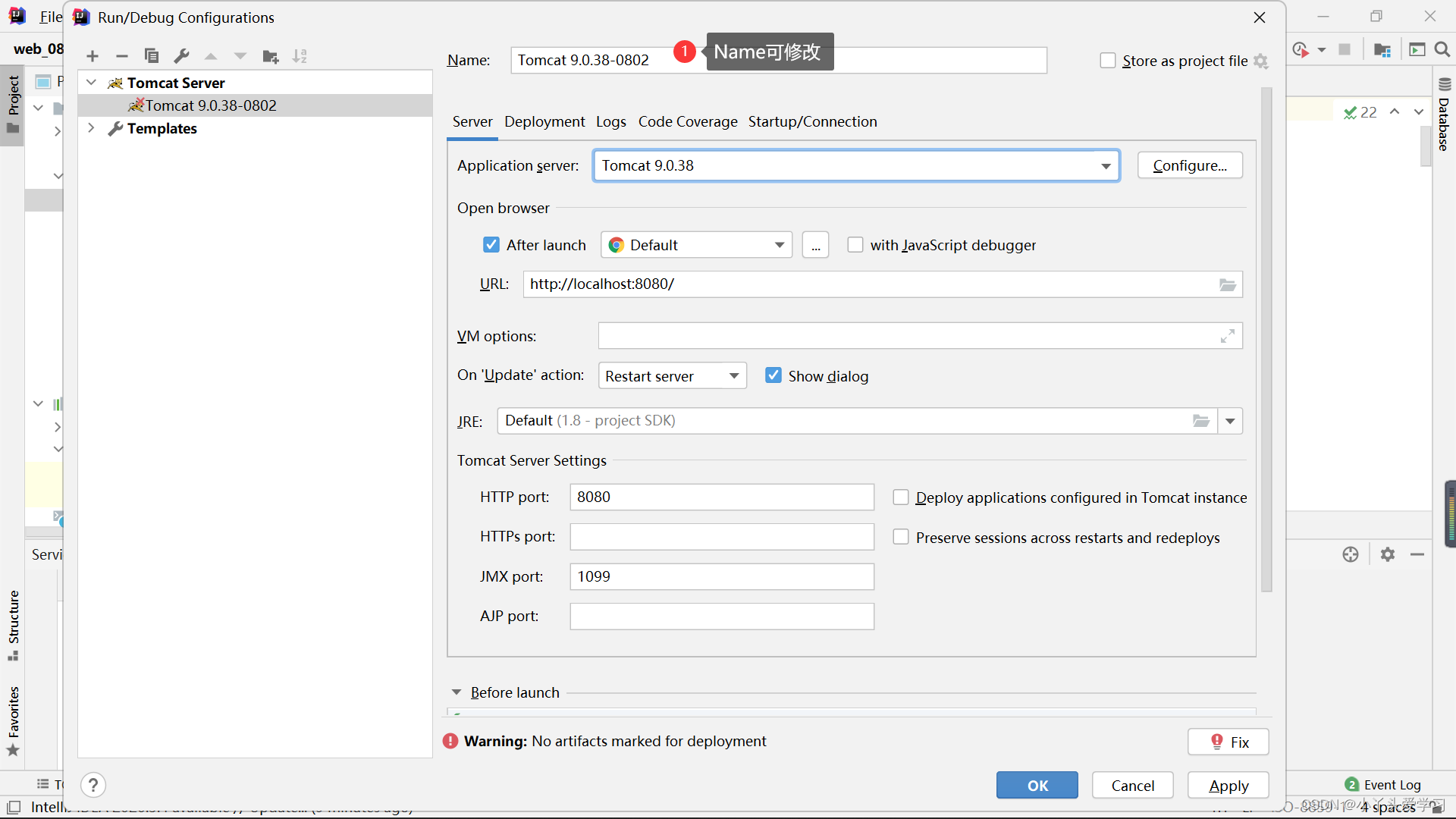The width and height of the screenshot is (1456, 819).
Task: Move configuration up arrow
Action: [211, 56]
